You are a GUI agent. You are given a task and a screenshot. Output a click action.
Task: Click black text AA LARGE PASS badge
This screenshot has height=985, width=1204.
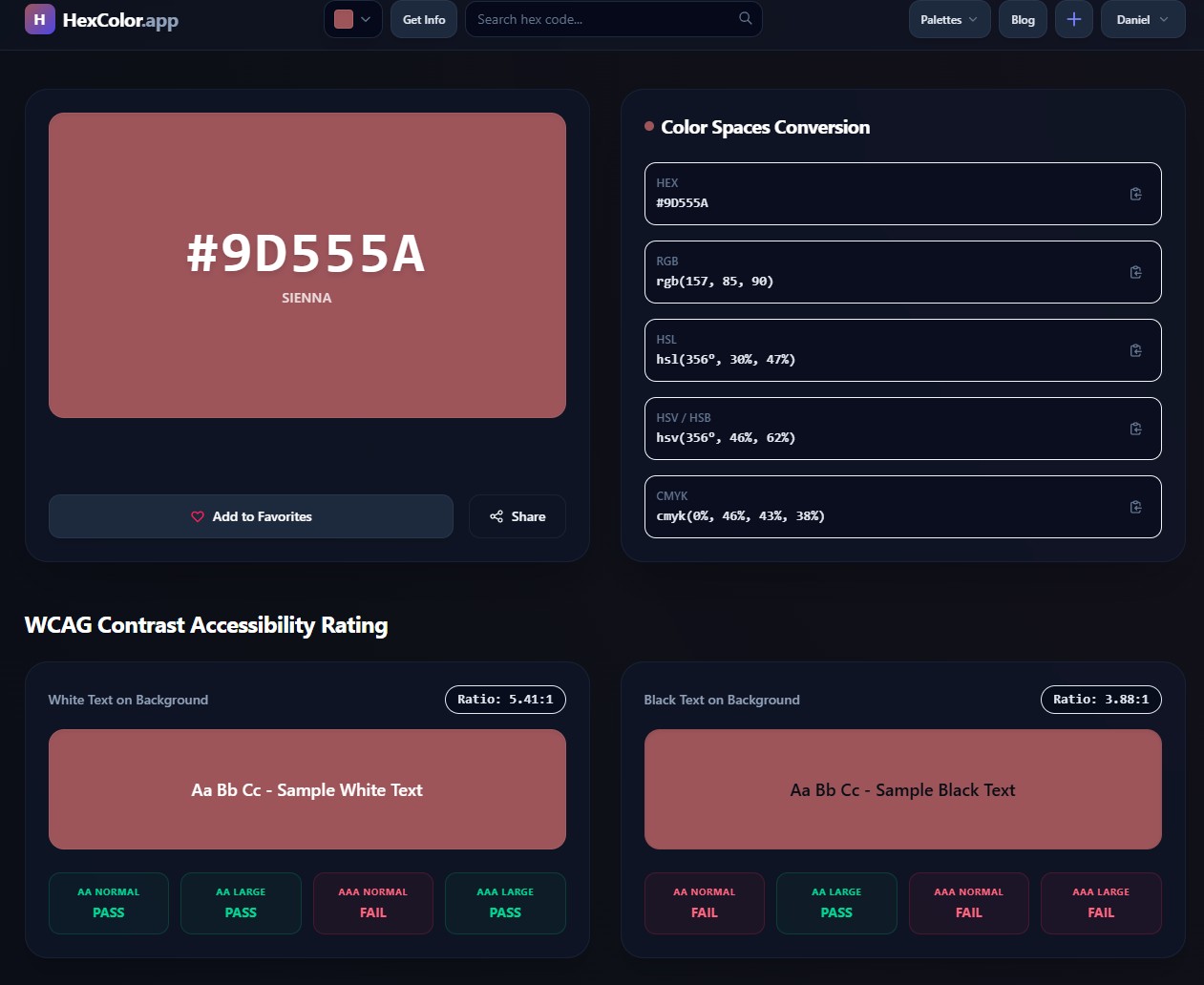click(x=836, y=903)
